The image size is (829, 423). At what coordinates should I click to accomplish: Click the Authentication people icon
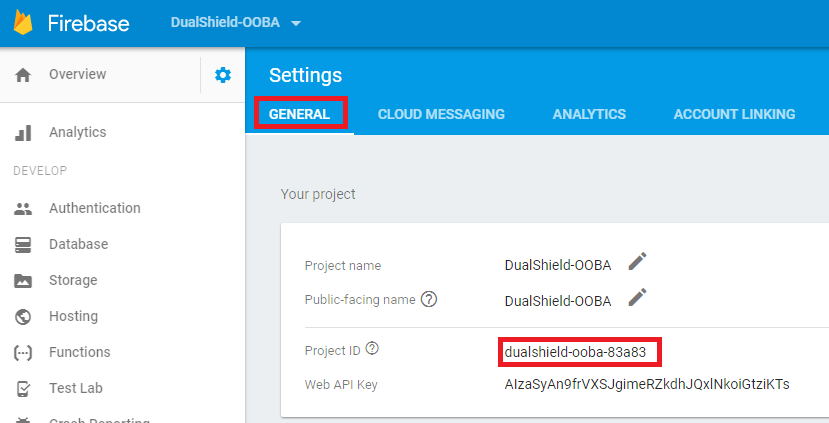pos(23,209)
